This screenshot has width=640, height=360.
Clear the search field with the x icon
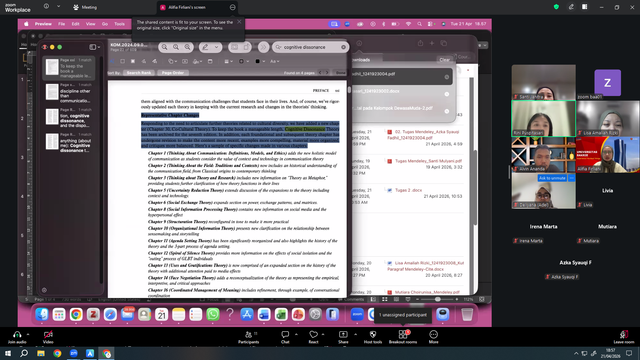point(343,47)
